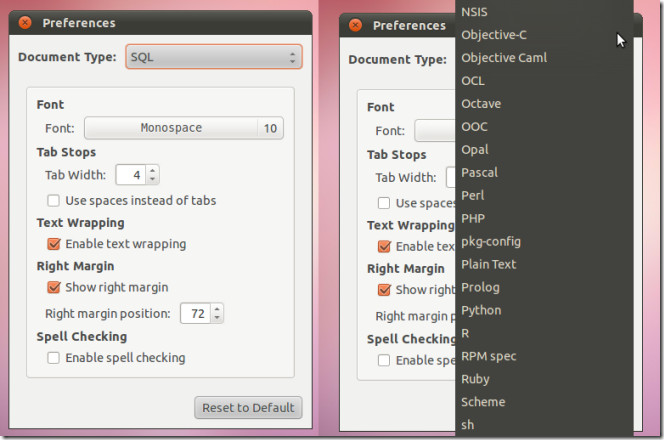This screenshot has width=664, height=440.
Task: Select Plain Text from the list
Action: point(544,264)
